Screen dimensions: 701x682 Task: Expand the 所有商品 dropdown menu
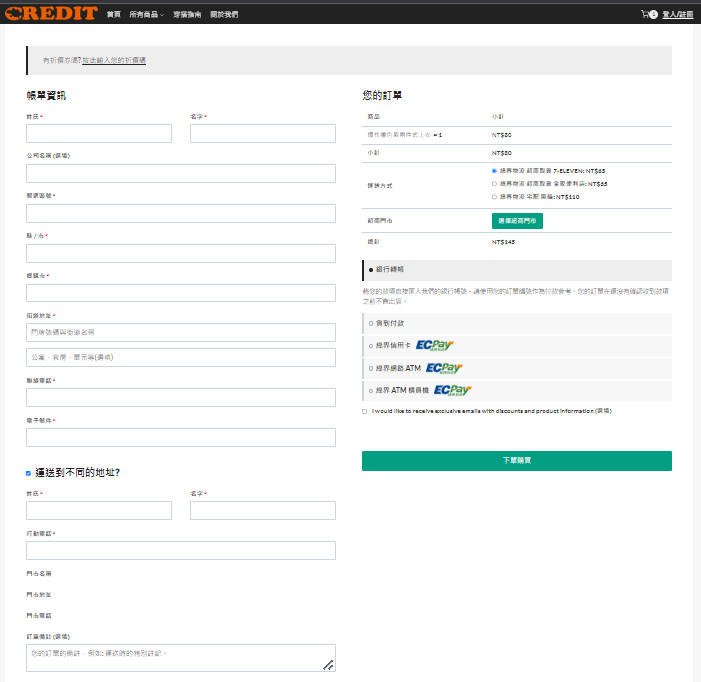146,15
